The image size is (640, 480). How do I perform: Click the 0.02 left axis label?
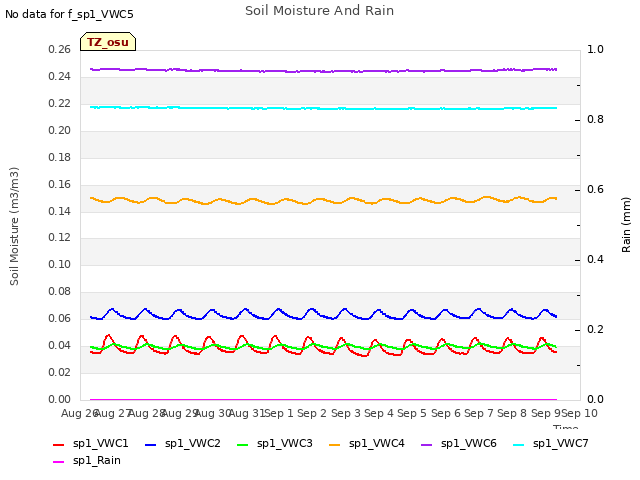(x=60, y=372)
